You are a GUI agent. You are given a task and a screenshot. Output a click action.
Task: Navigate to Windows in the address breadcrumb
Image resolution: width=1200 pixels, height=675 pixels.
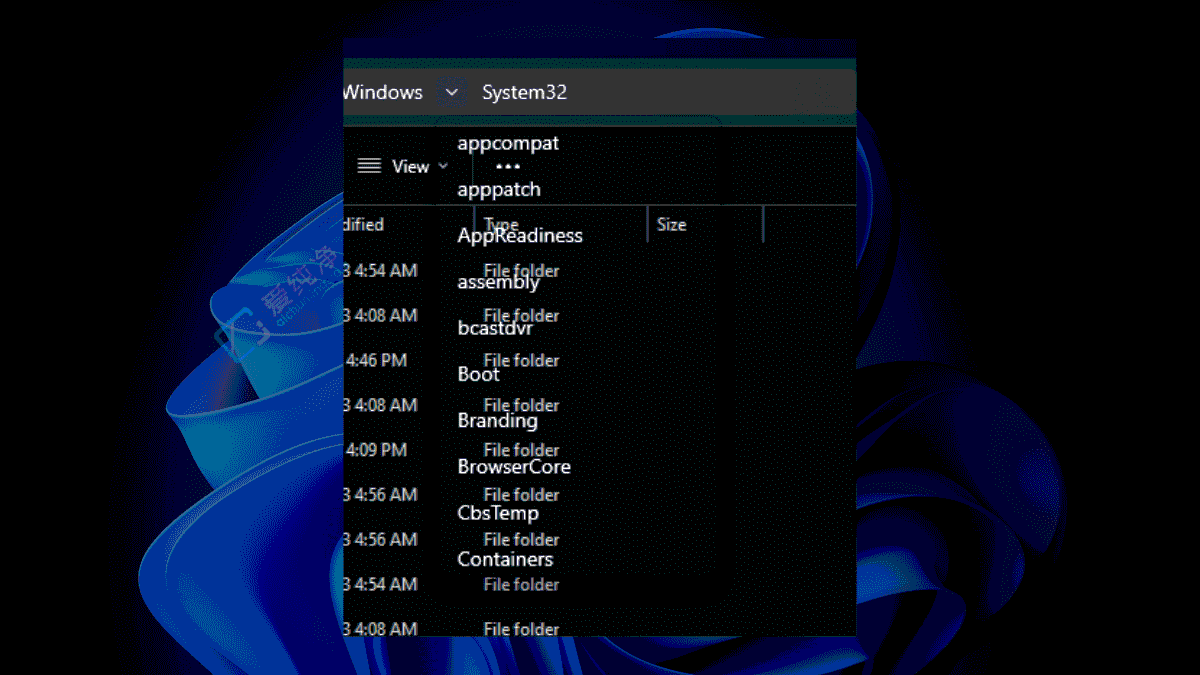[x=383, y=93]
